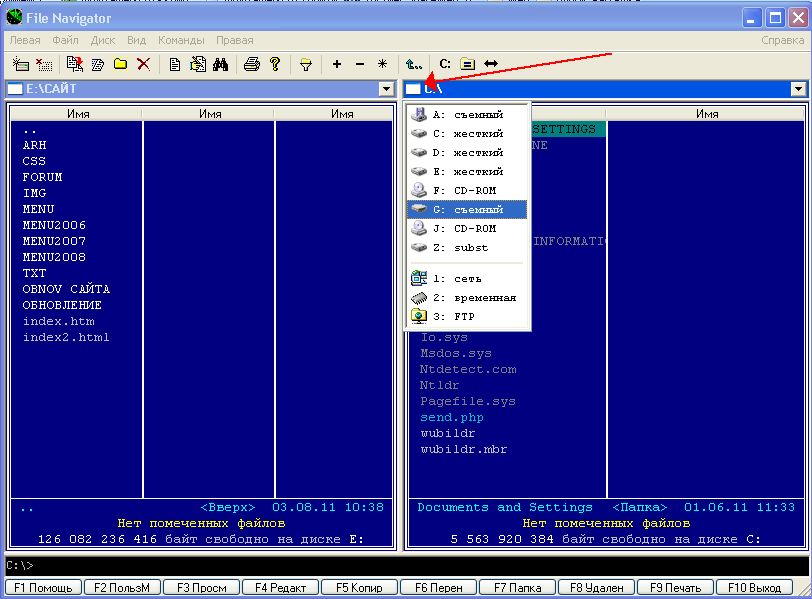This screenshot has width=812, height=599.
Task: Open the Диск menu
Action: 103,40
